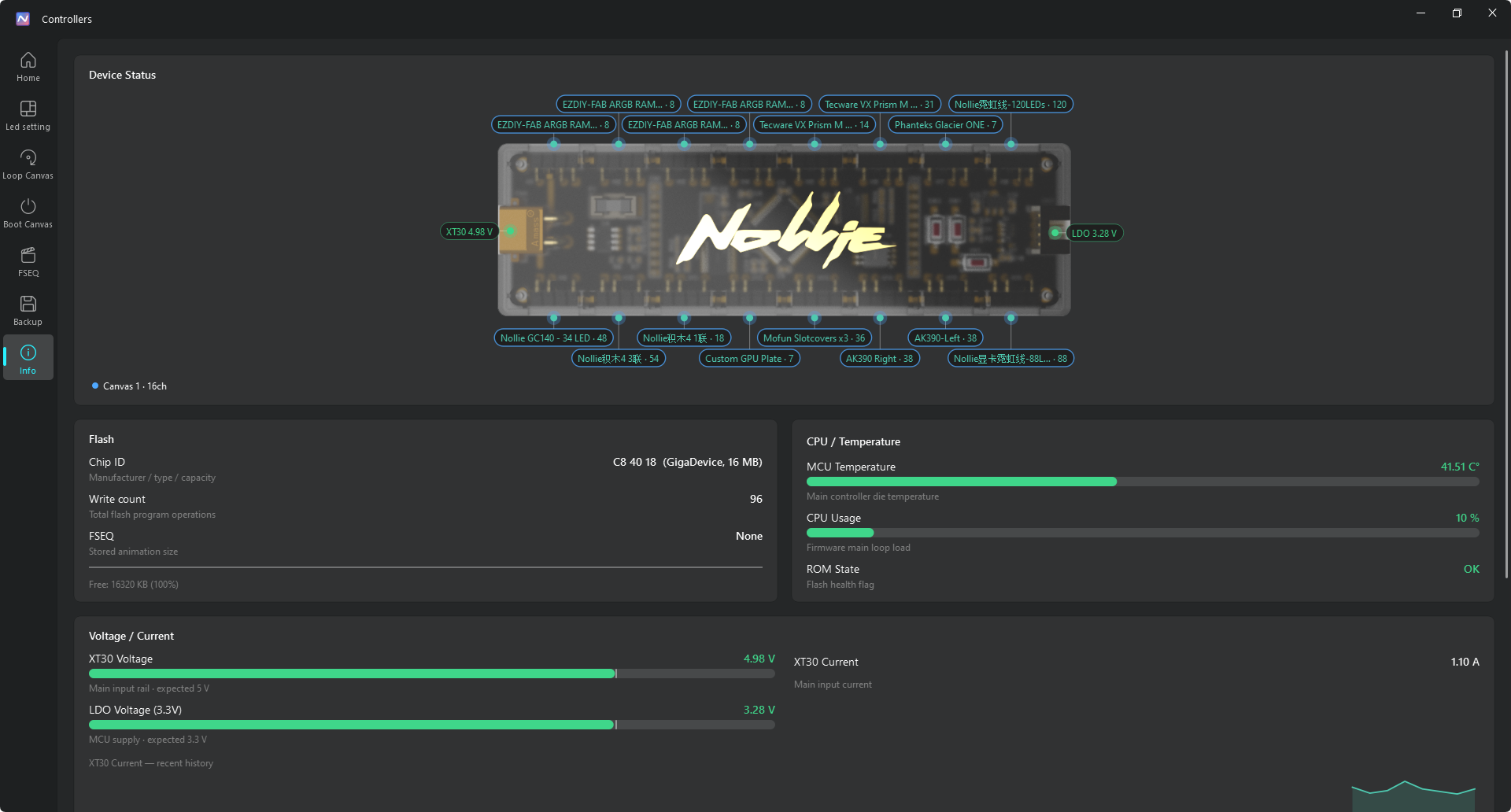Select the Info page icon
1511x812 pixels.
[x=28, y=352]
